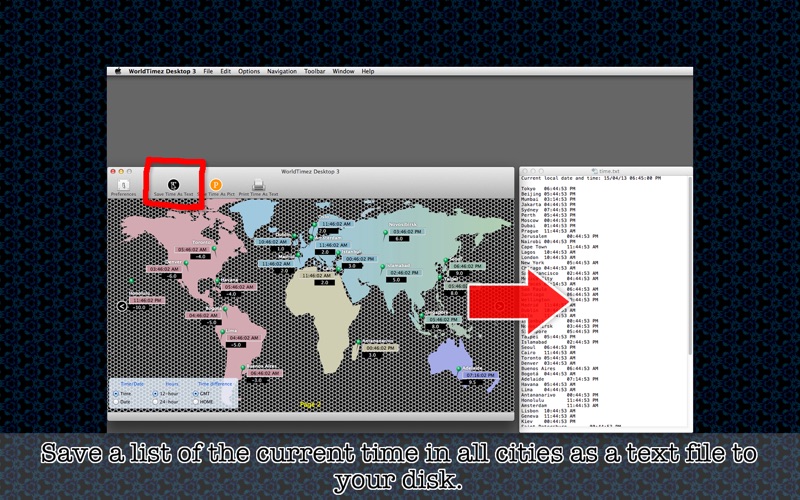Screen dimensions: 800x500
Task: Select the Time radio button
Action: point(116,394)
